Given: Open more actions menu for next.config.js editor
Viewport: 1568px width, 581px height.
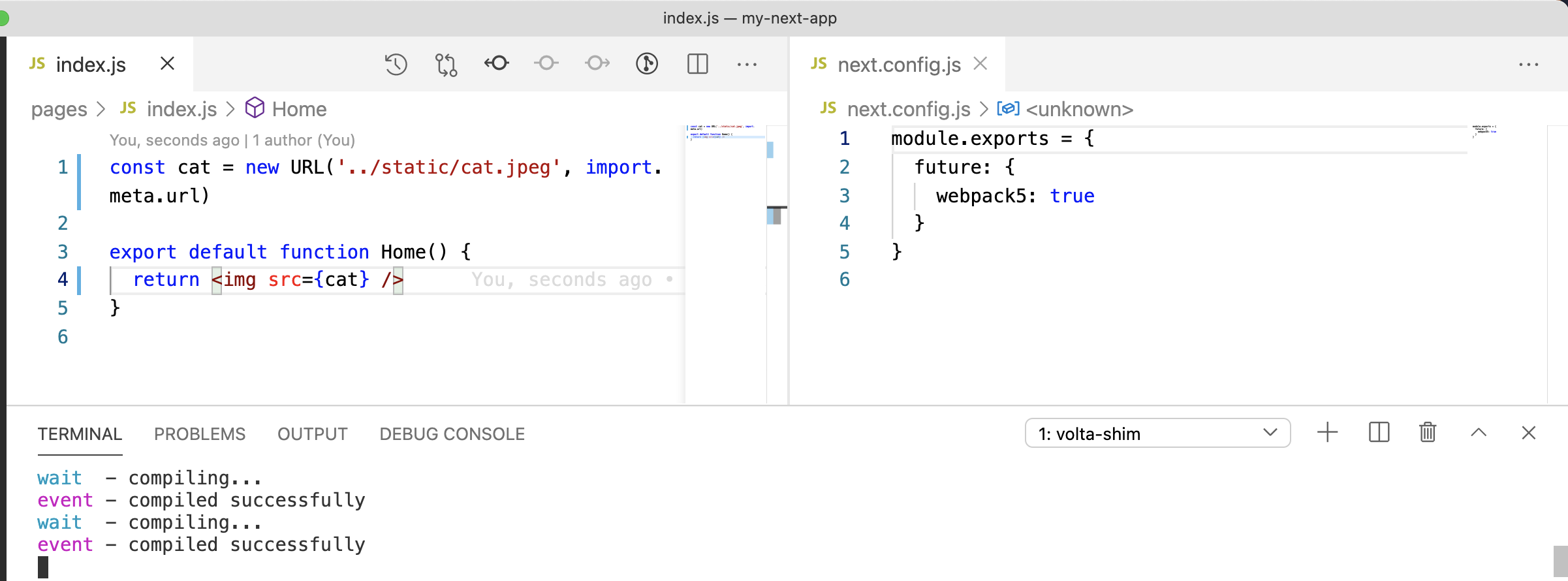Looking at the screenshot, I should point(1529,64).
